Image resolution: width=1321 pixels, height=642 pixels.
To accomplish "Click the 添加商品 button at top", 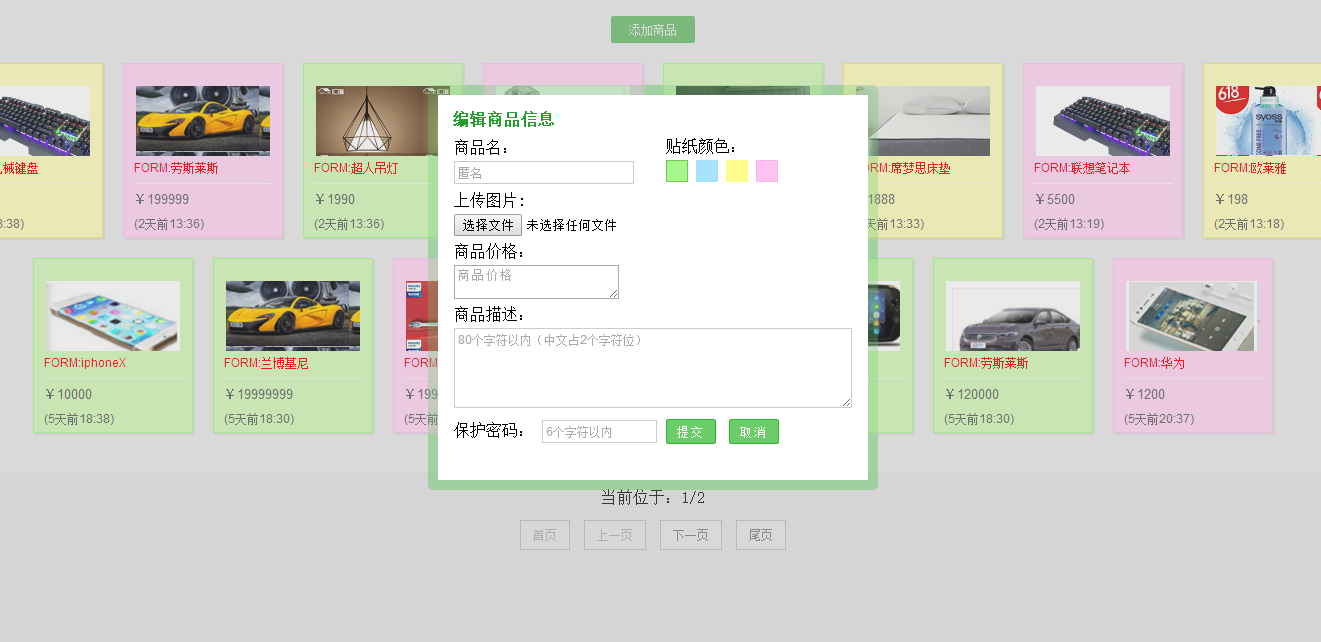I will (652, 30).
